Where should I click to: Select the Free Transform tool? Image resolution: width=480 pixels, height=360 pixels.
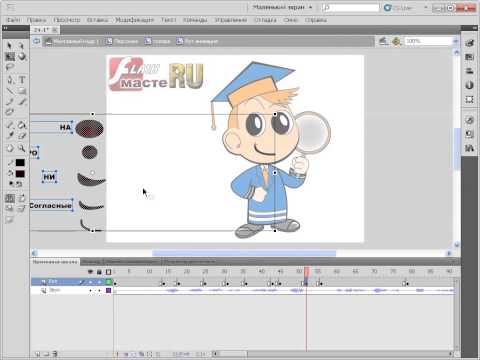(10, 57)
